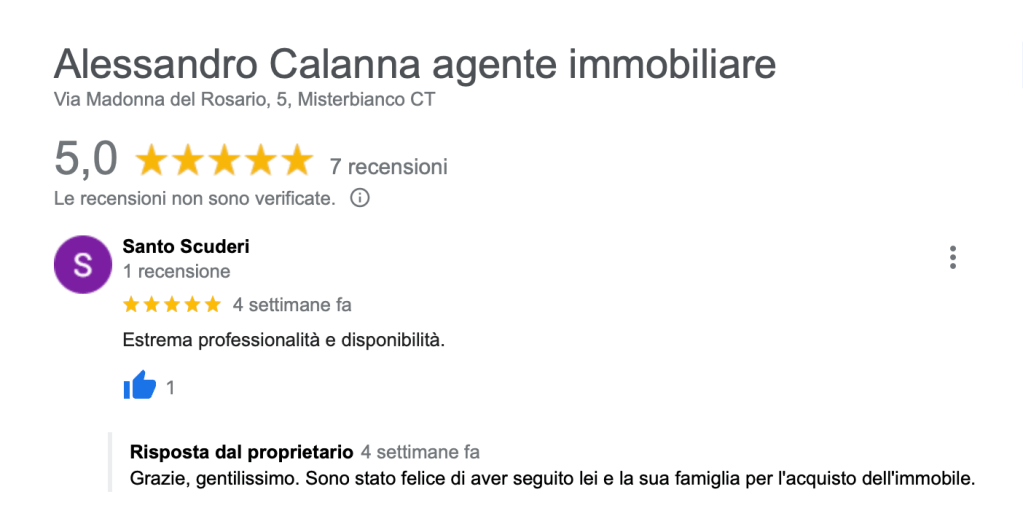Click the first star of the overall rating
The width and height of the screenshot is (1023, 508).
[x=152, y=160]
